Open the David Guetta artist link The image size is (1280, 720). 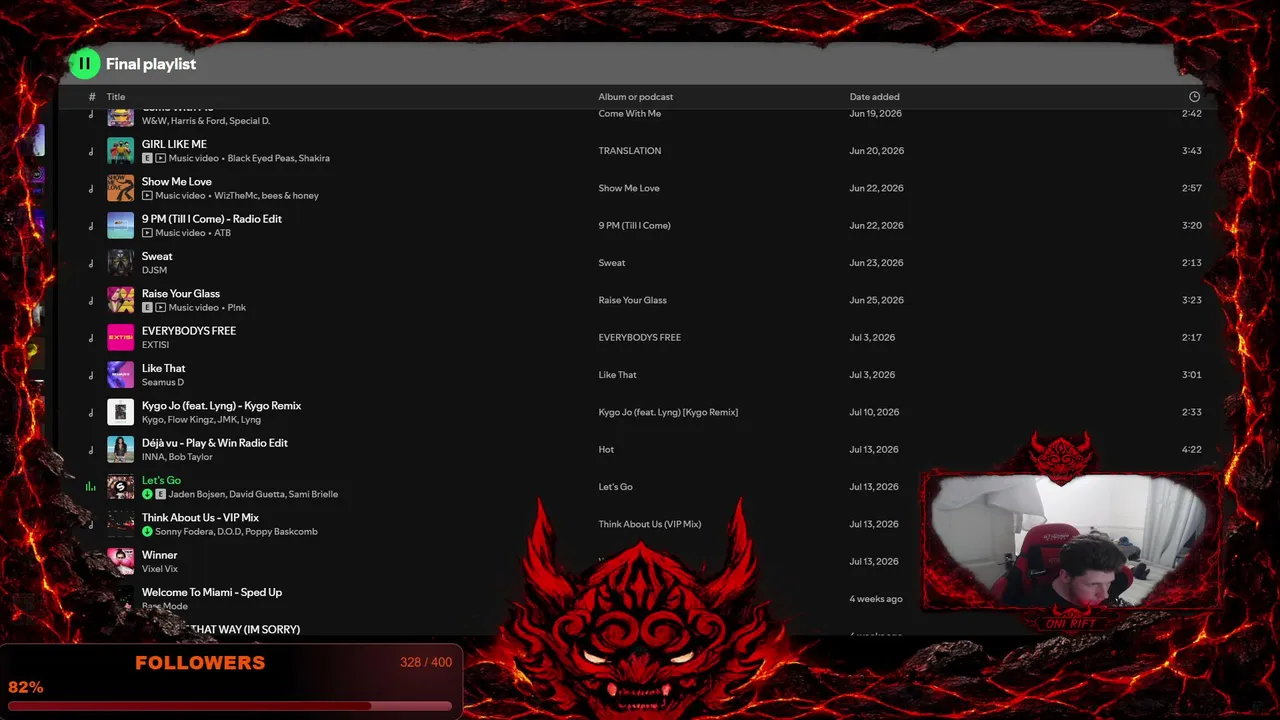tap(255, 494)
